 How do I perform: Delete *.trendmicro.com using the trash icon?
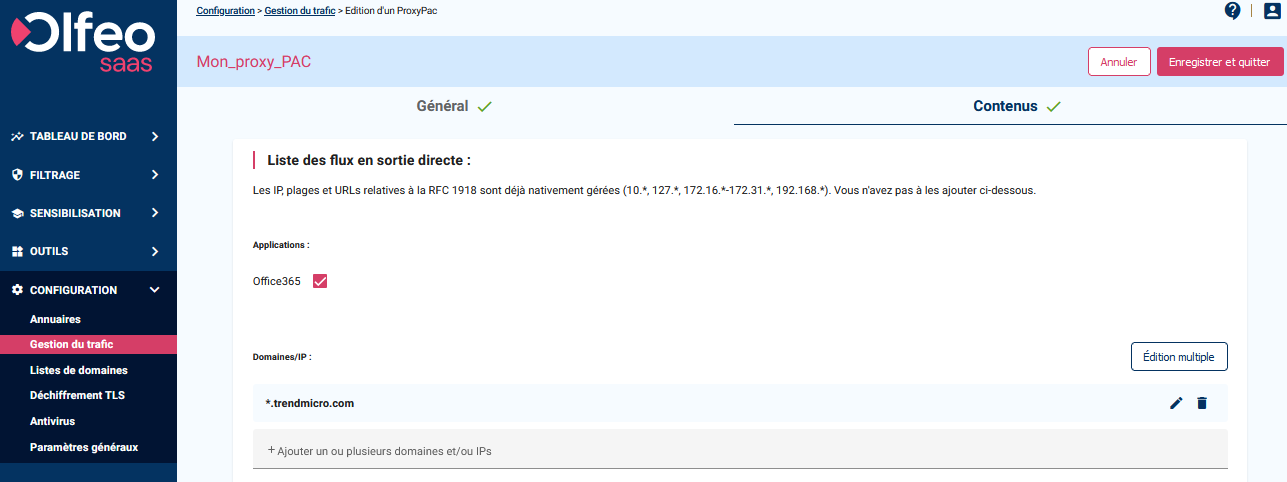tap(1202, 403)
